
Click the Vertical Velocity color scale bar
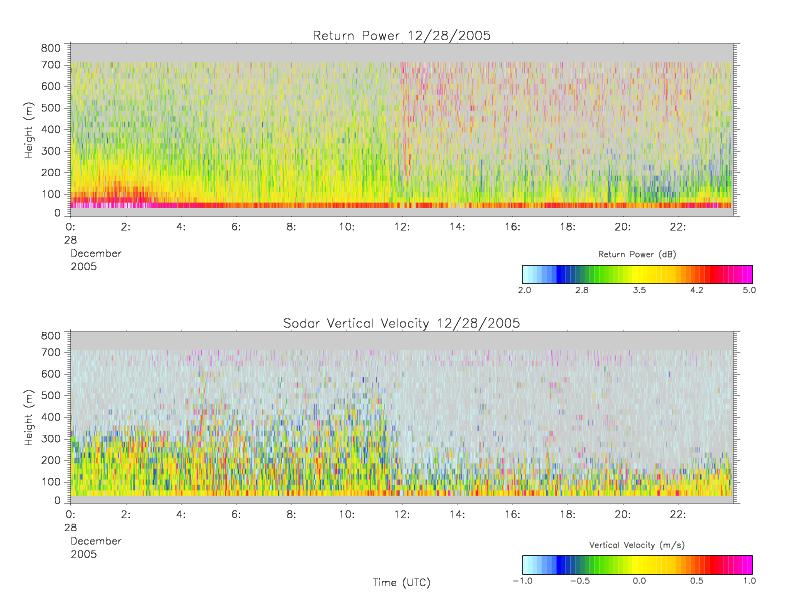point(637,565)
